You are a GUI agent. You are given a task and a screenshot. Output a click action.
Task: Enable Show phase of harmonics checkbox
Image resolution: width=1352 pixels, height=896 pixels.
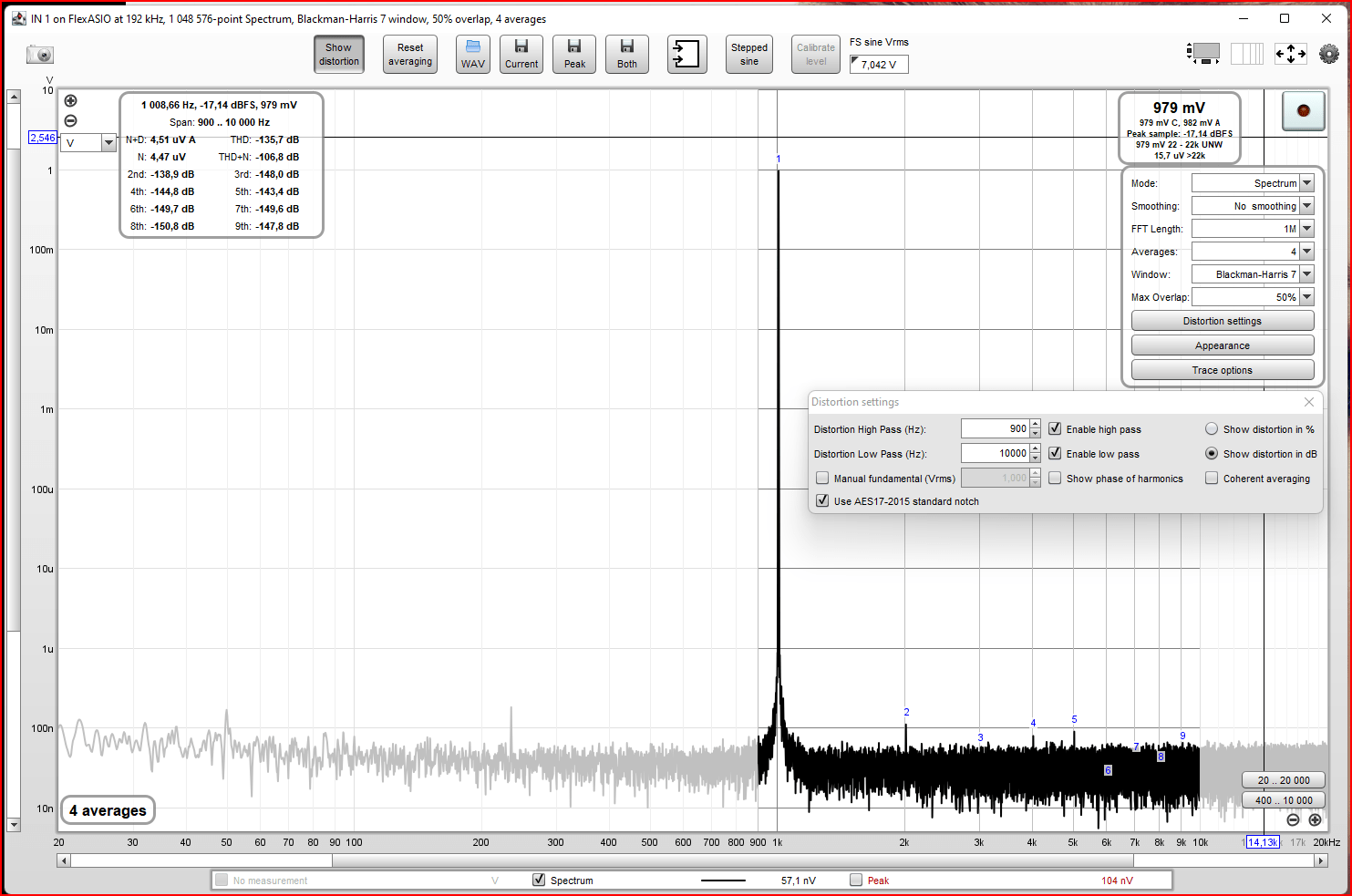coord(1055,478)
